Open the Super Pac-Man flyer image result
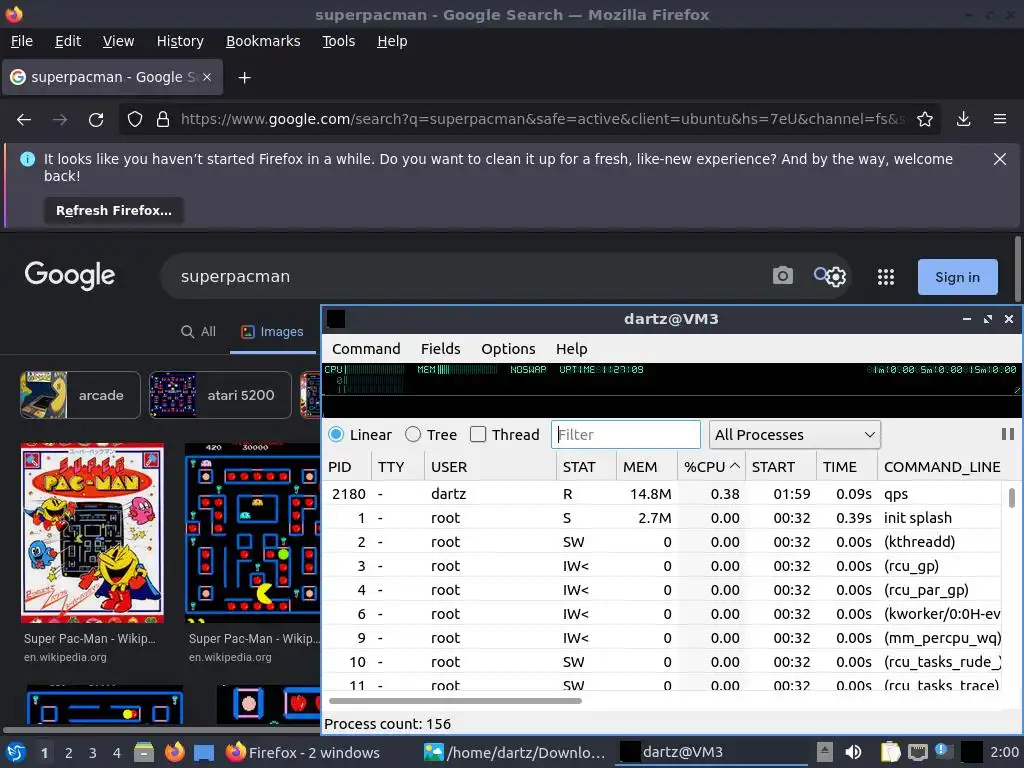The height and width of the screenshot is (768, 1024). (92, 533)
